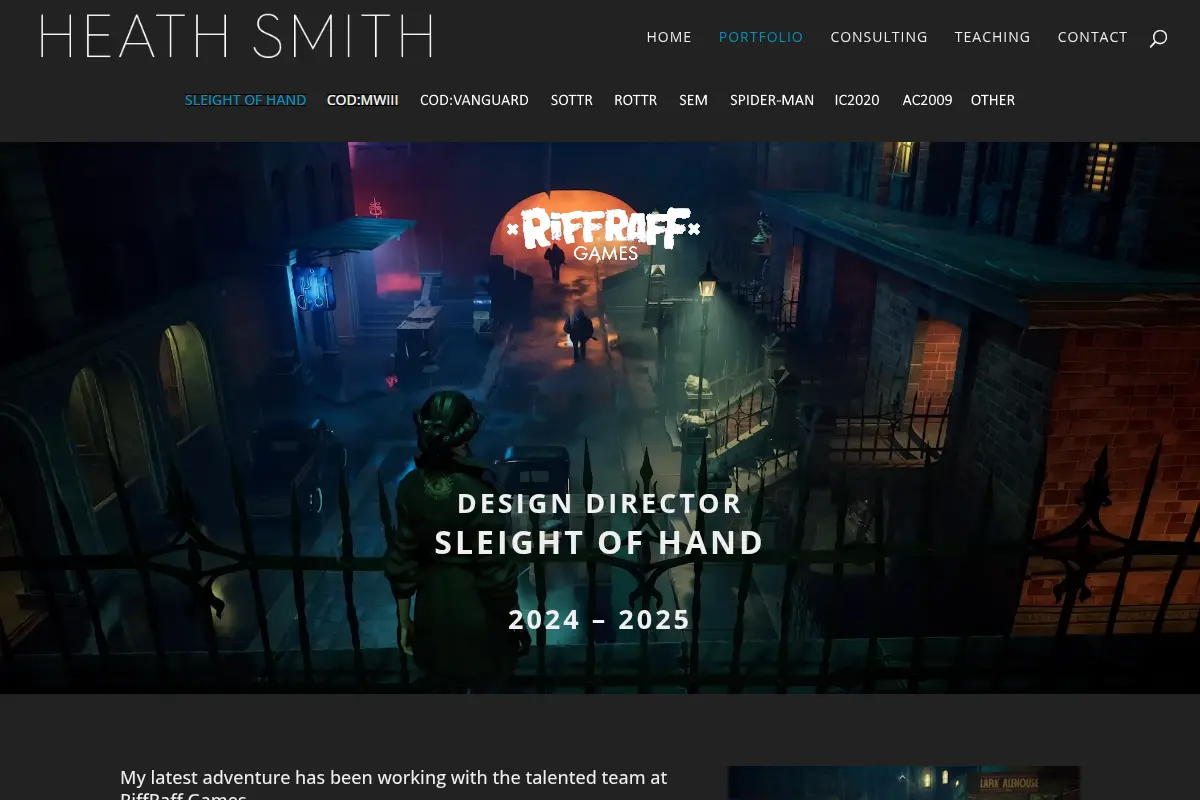Click the 2024 – 2025 date text
Viewport: 1200px width, 800px height.
tap(600, 619)
